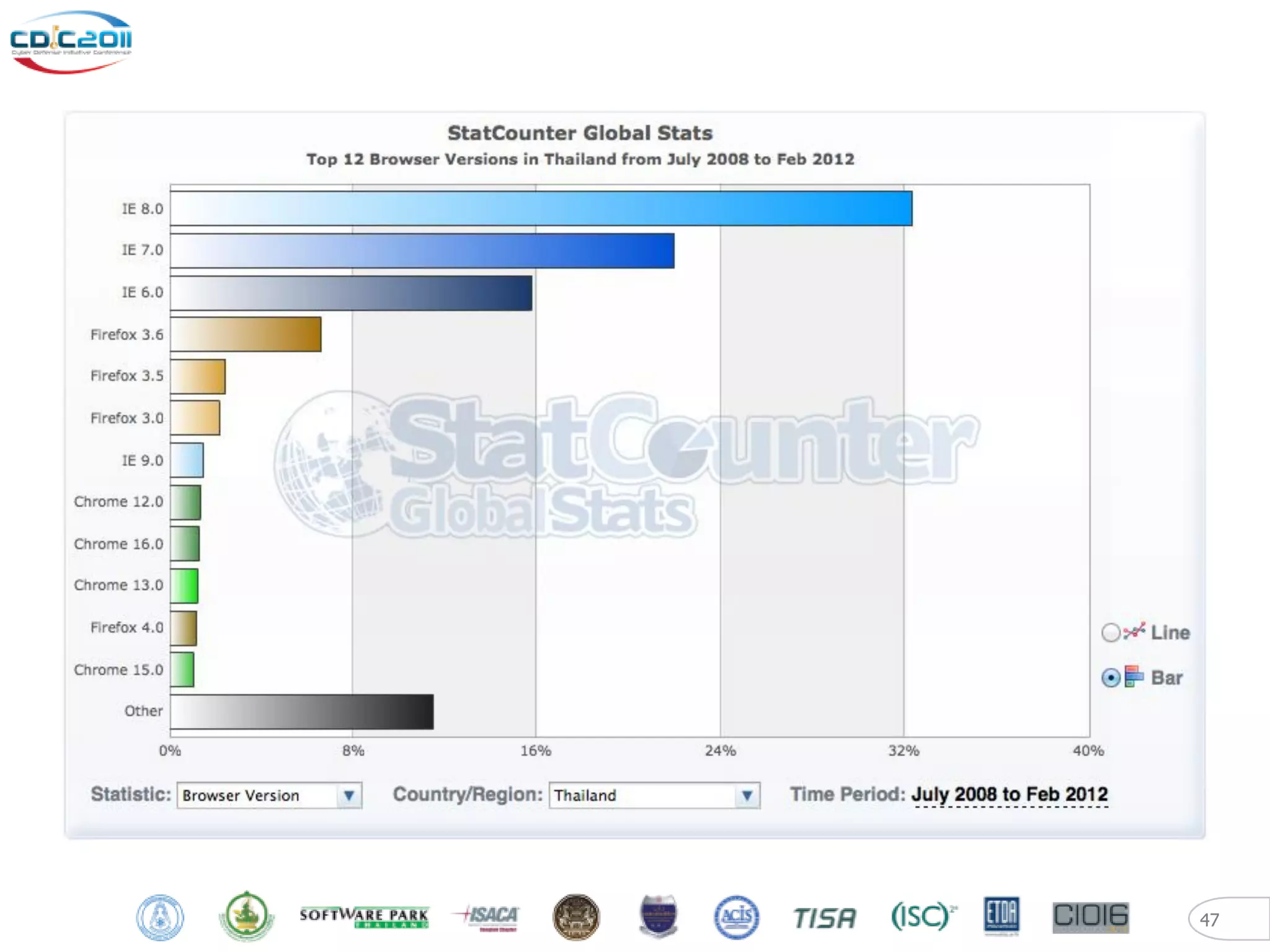Click the July 2008 to Feb 2012 link

pos(1009,795)
